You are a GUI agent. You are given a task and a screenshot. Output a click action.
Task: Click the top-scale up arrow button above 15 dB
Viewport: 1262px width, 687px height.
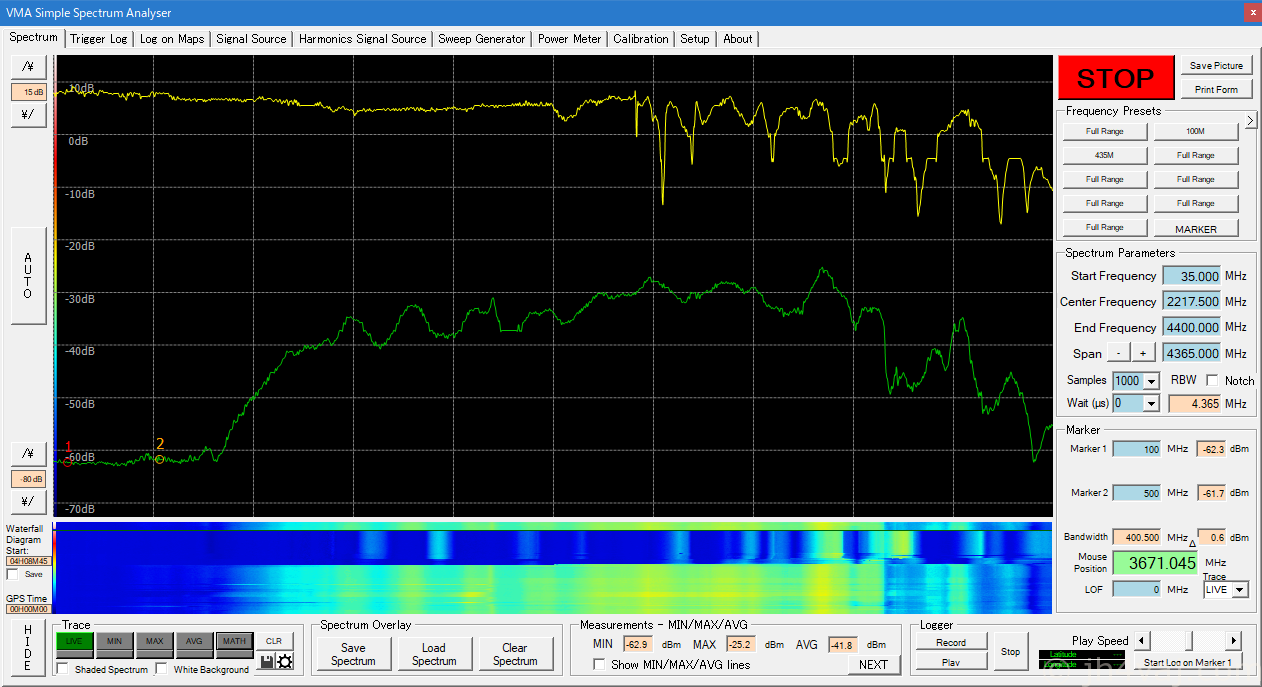29,66
